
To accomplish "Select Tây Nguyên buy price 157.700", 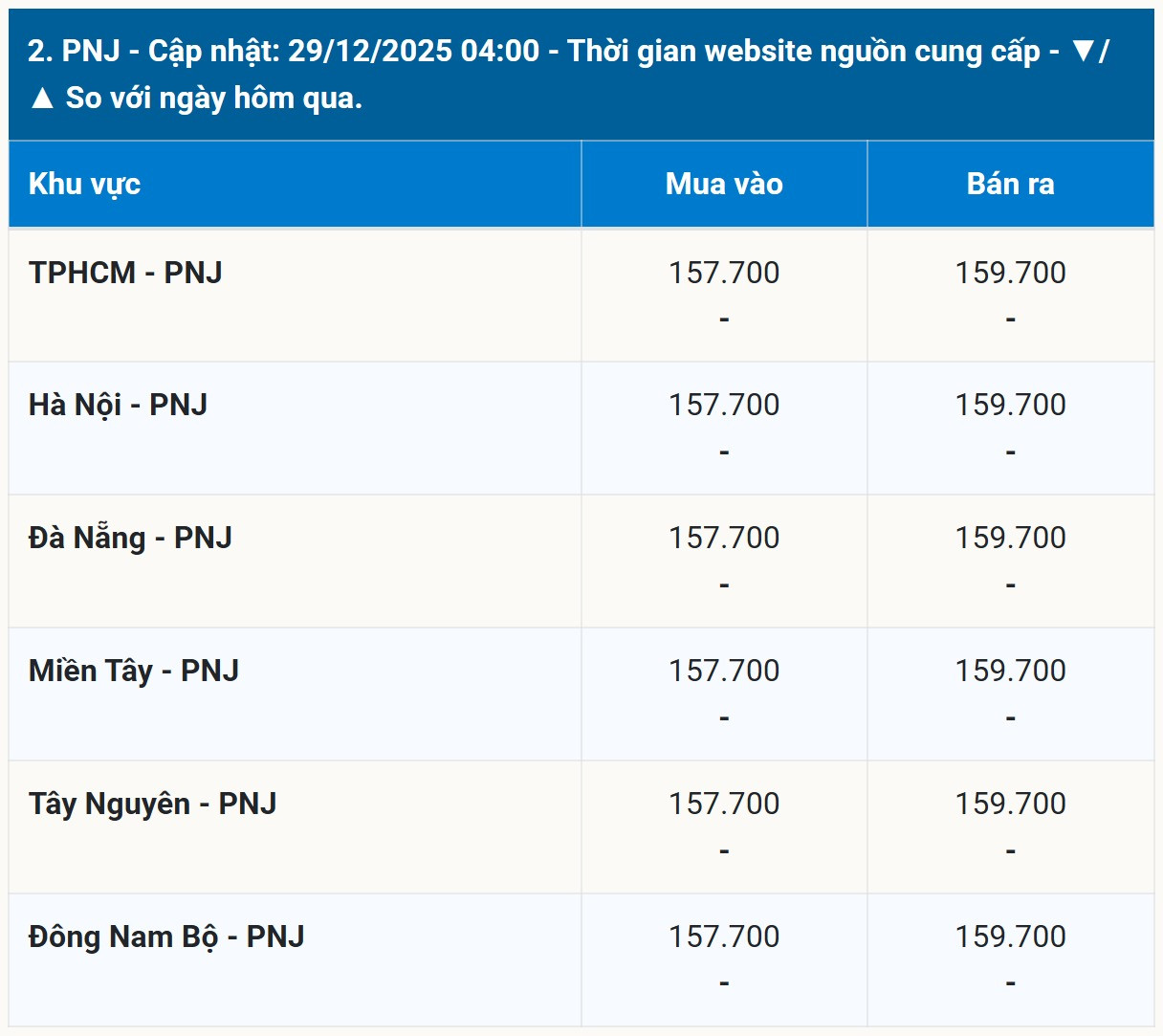I will [724, 804].
